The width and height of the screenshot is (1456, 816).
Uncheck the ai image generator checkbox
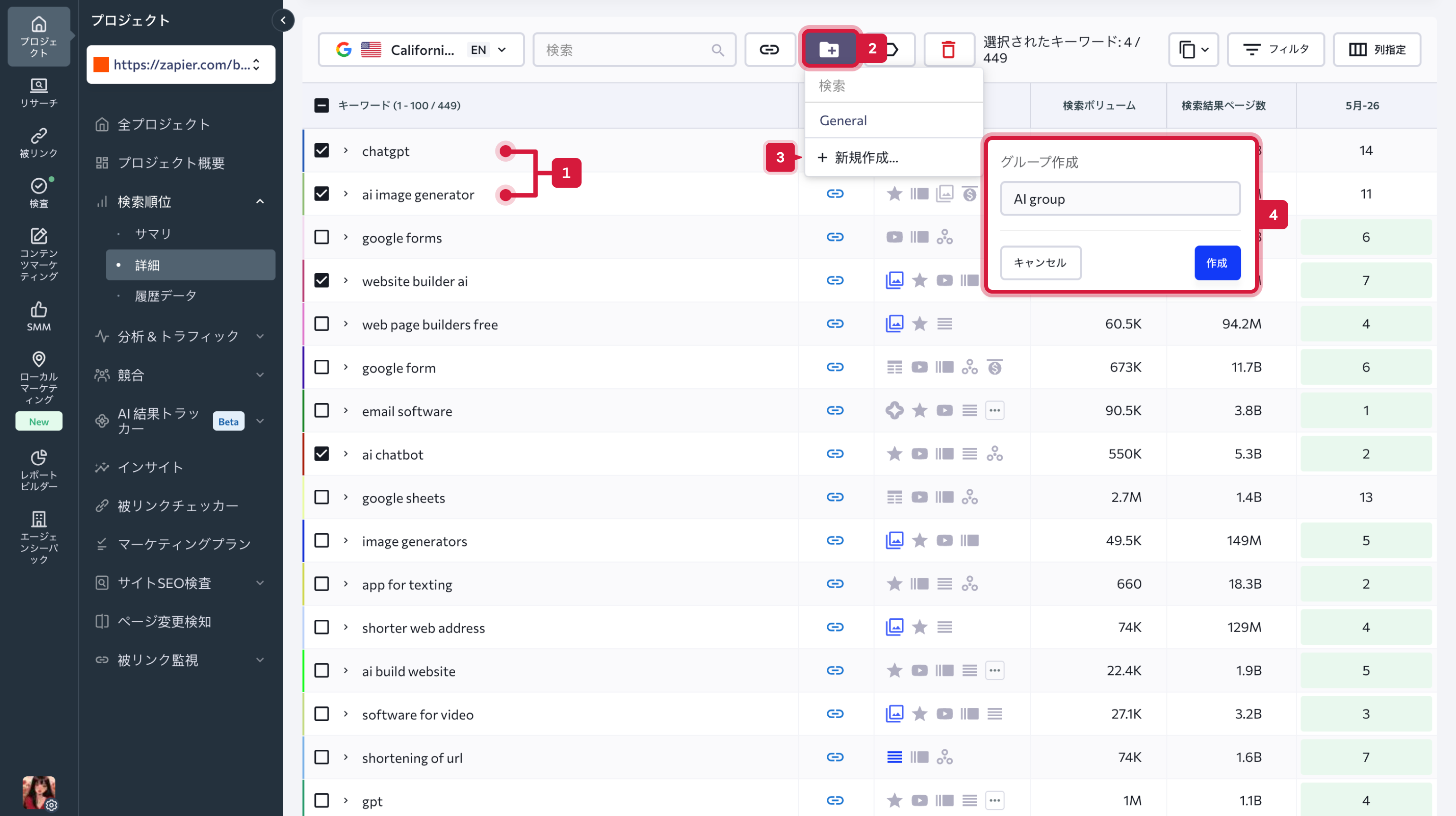pyautogui.click(x=321, y=194)
